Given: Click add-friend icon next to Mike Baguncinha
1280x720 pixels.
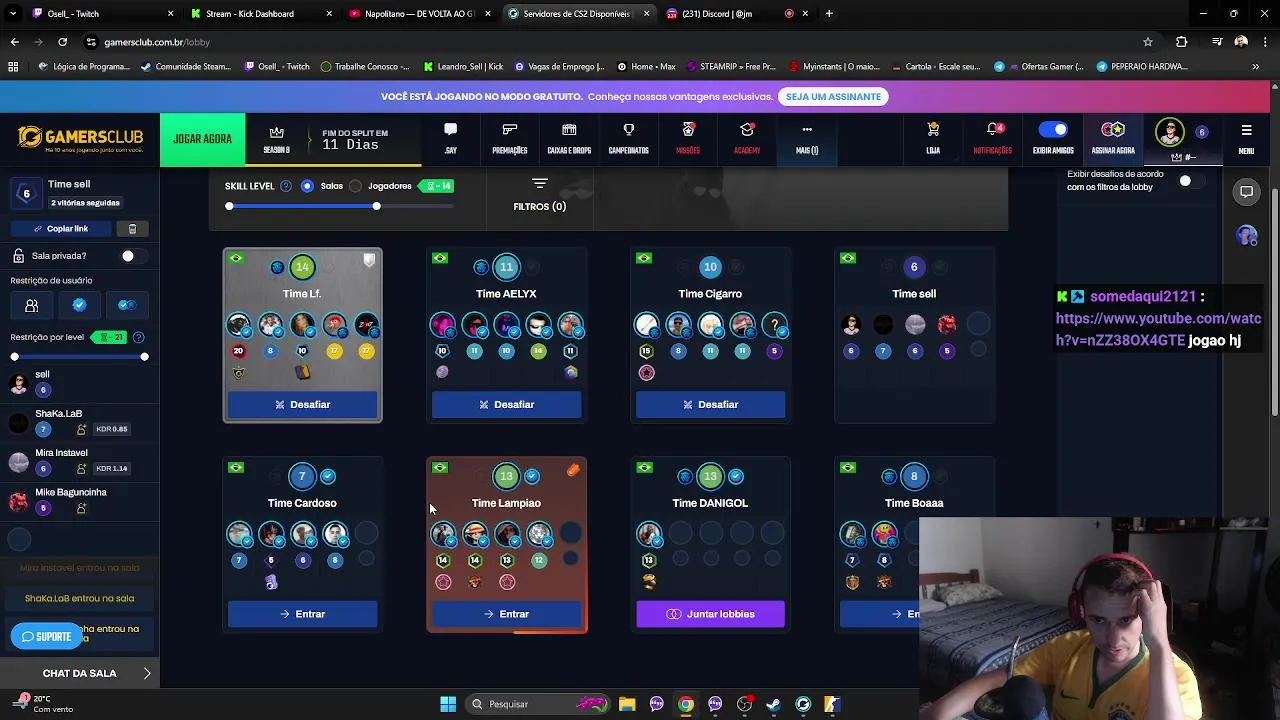Looking at the screenshot, I should click(x=81, y=508).
